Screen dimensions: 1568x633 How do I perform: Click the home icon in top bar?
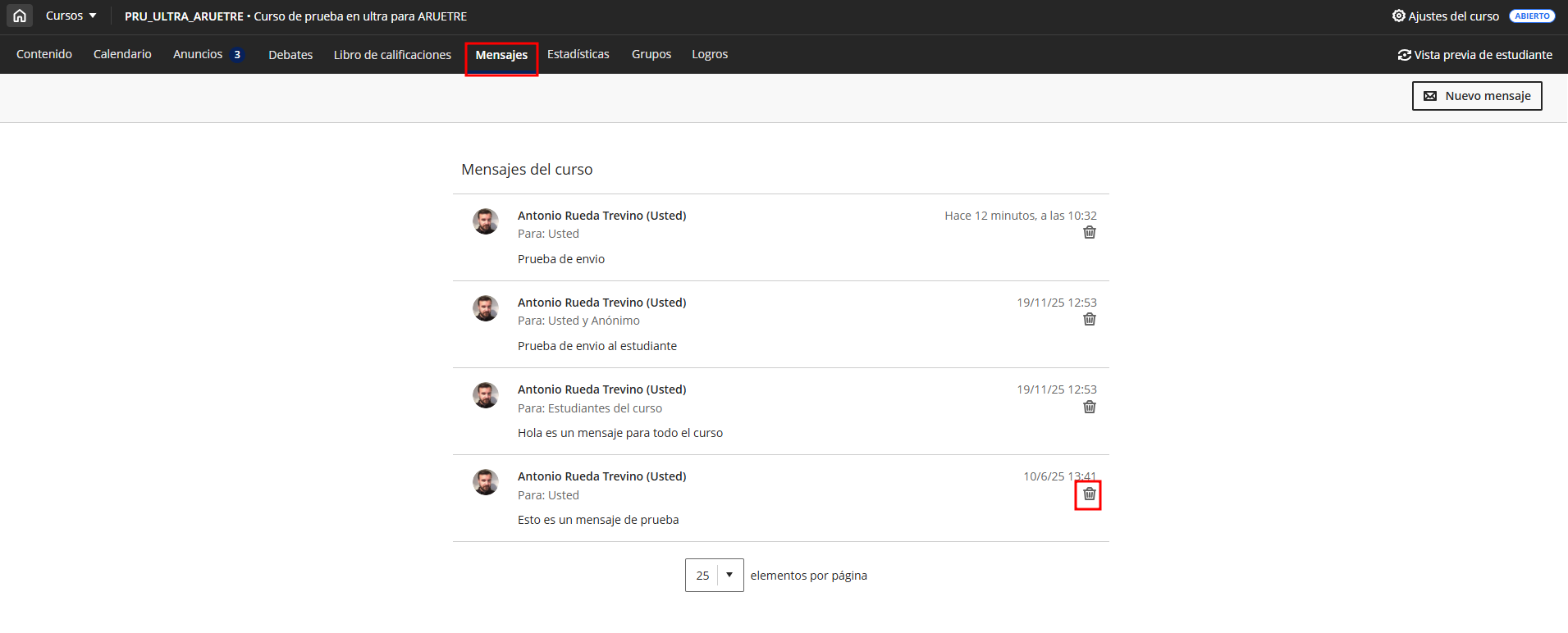point(20,16)
